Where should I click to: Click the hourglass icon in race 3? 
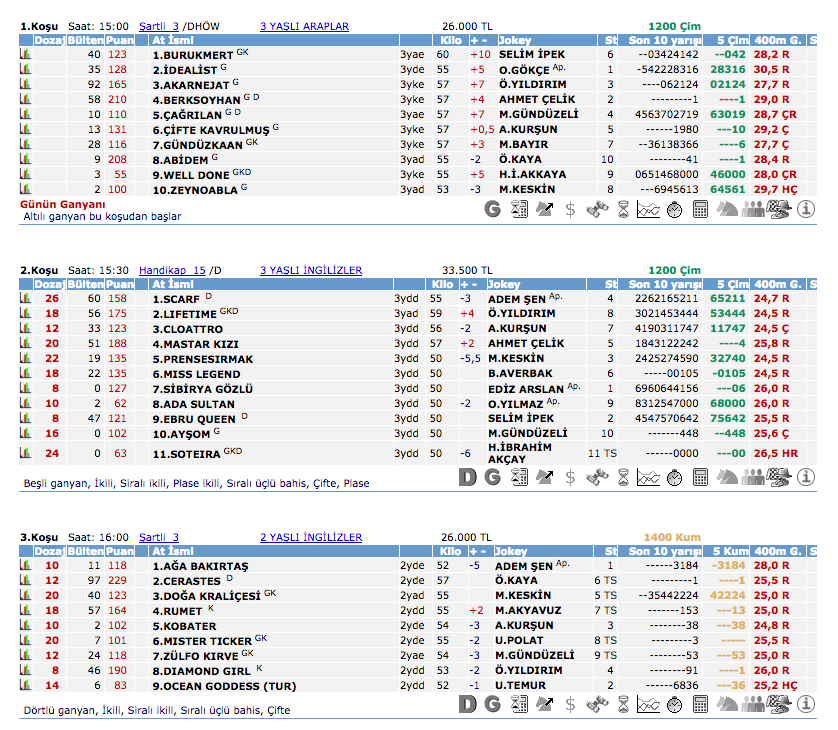point(623,704)
